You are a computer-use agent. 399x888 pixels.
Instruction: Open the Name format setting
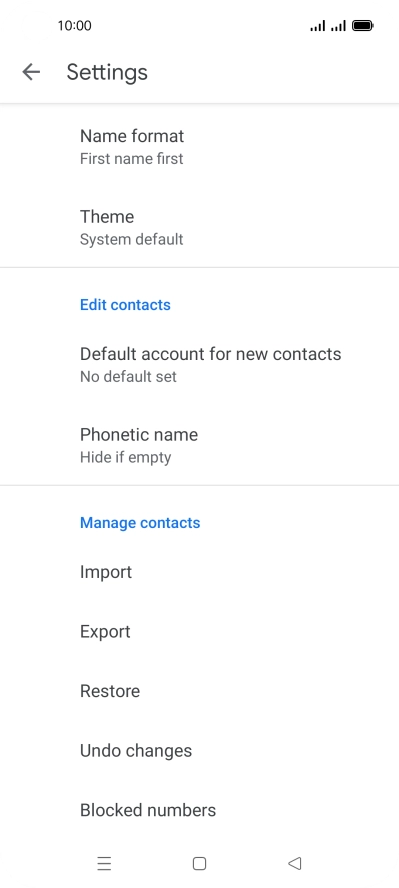tap(199, 146)
